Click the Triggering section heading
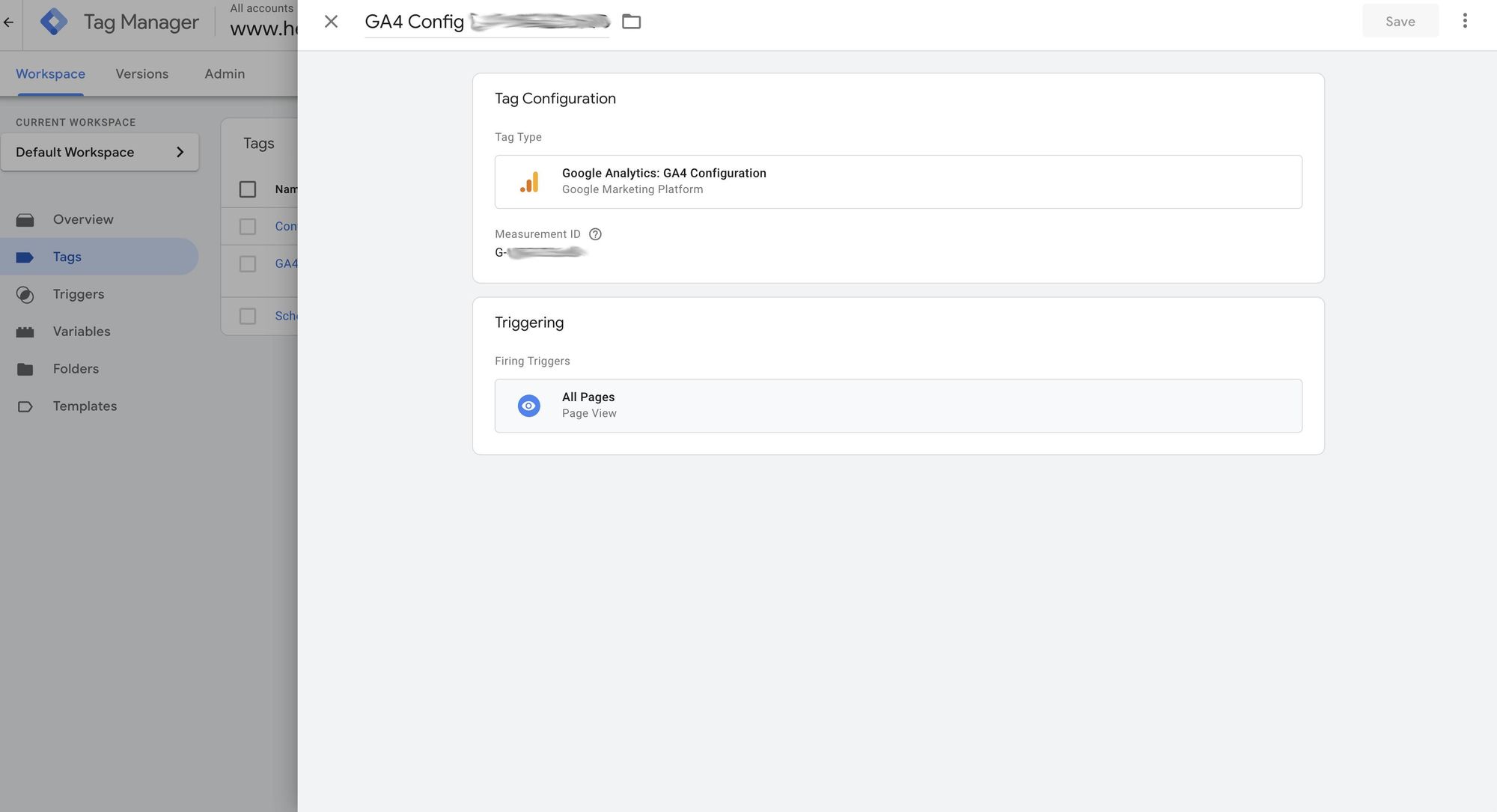Image resolution: width=1497 pixels, height=812 pixels. [x=529, y=323]
